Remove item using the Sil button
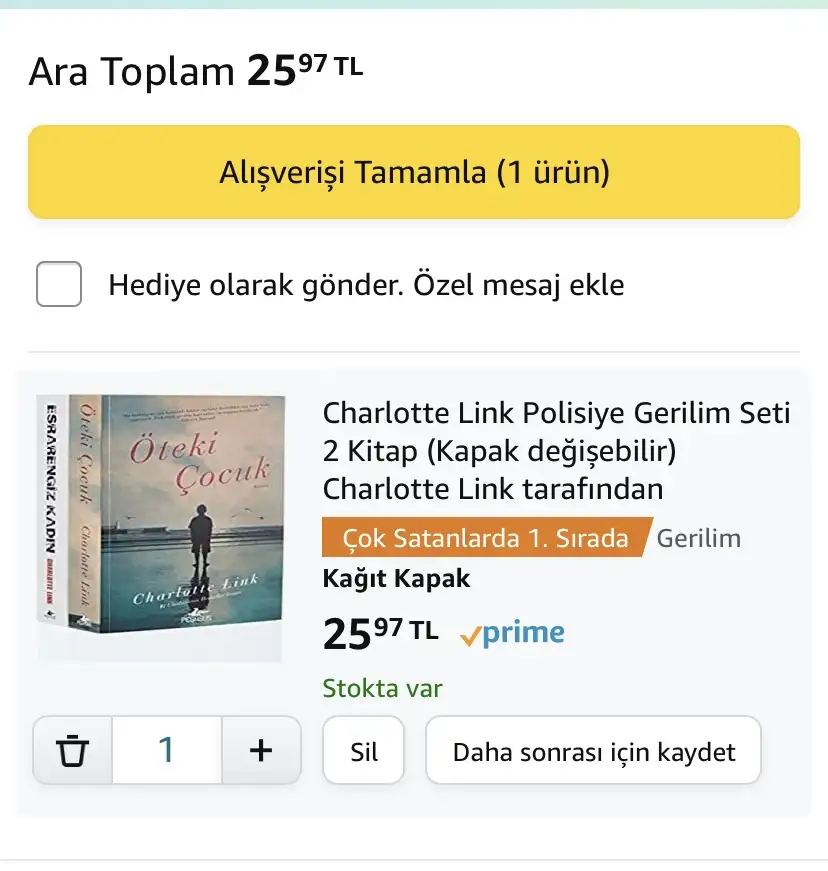The height and width of the screenshot is (871, 828). coord(364,750)
